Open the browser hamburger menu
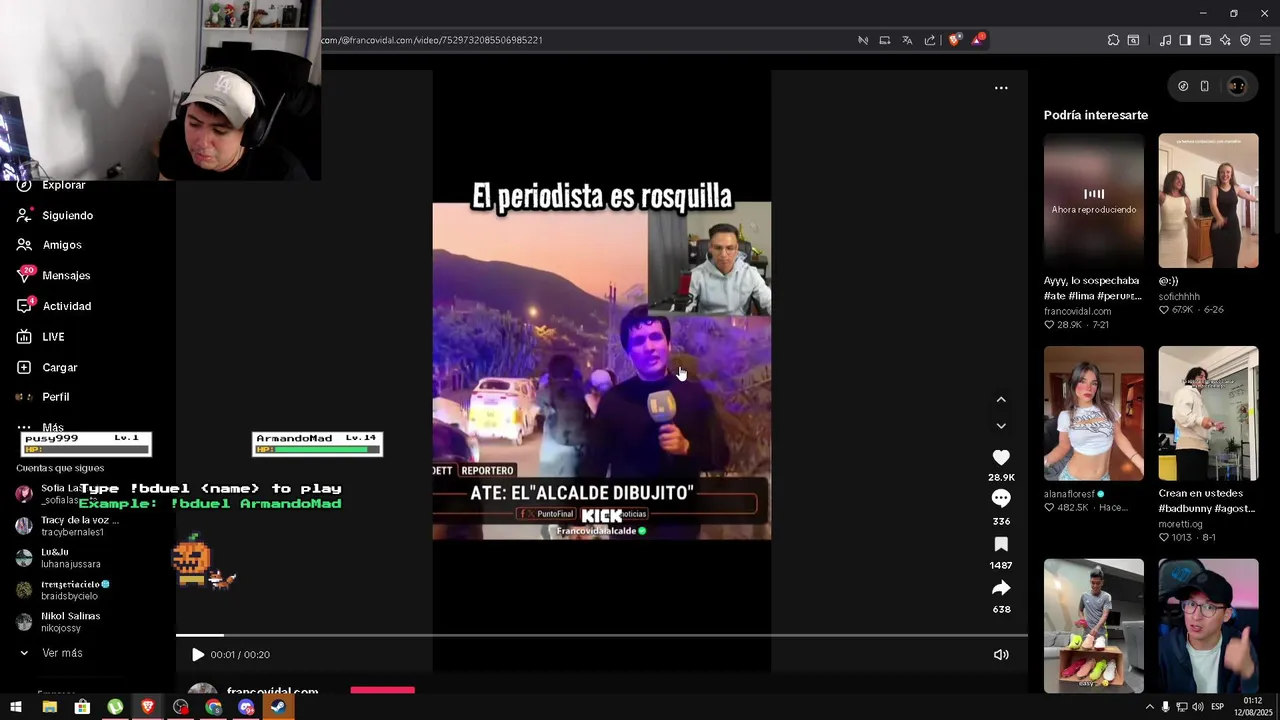The width and height of the screenshot is (1280, 720). tap(1266, 40)
